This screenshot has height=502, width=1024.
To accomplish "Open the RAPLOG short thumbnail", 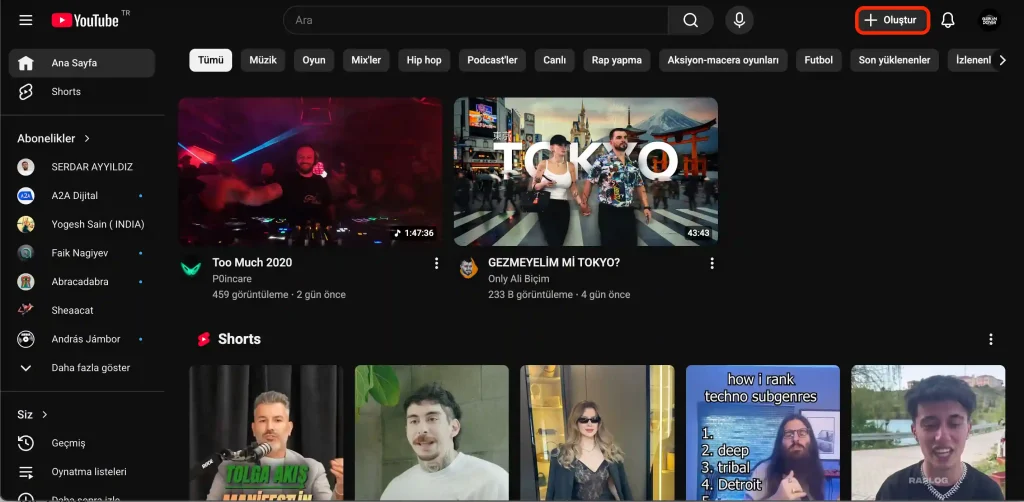I will (x=928, y=433).
